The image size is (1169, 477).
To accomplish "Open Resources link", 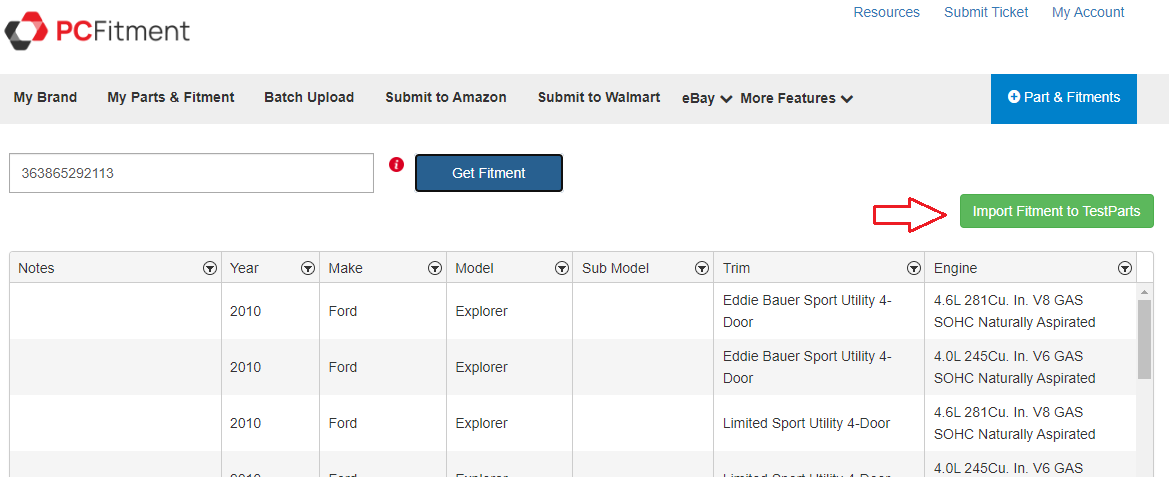I will [886, 13].
